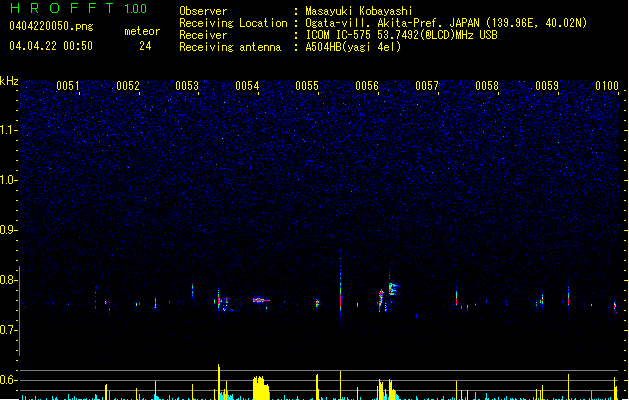This screenshot has width=629, height=400.
Task: Click the bright echo cluster right of 0056
Action: 393,288
